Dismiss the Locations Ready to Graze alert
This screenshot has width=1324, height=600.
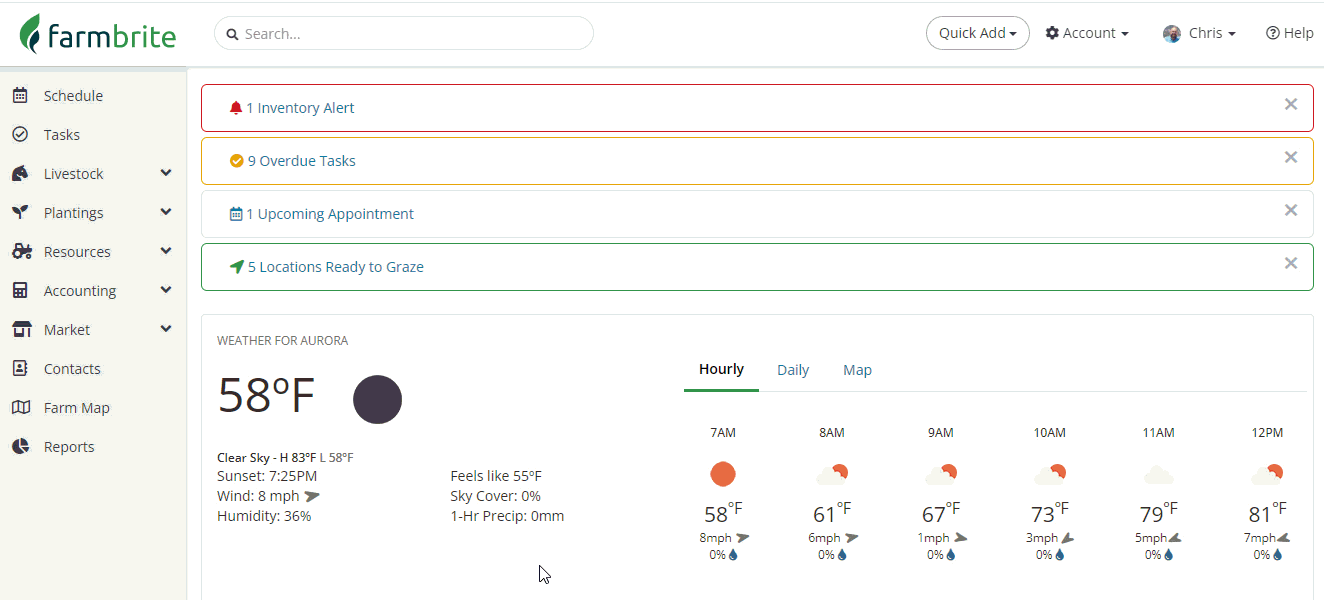tap(1291, 263)
